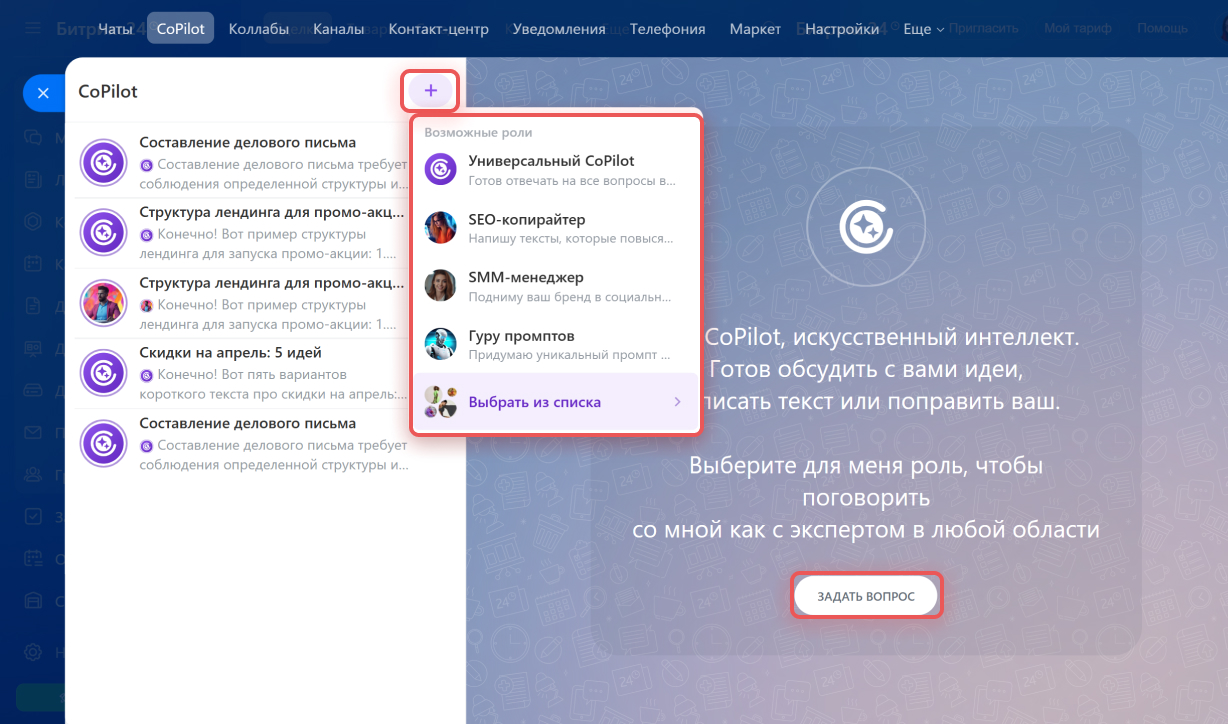This screenshot has height=724, width=1228.
Task: Click the person avatar of Структура лендинга chat
Action: tap(101, 303)
